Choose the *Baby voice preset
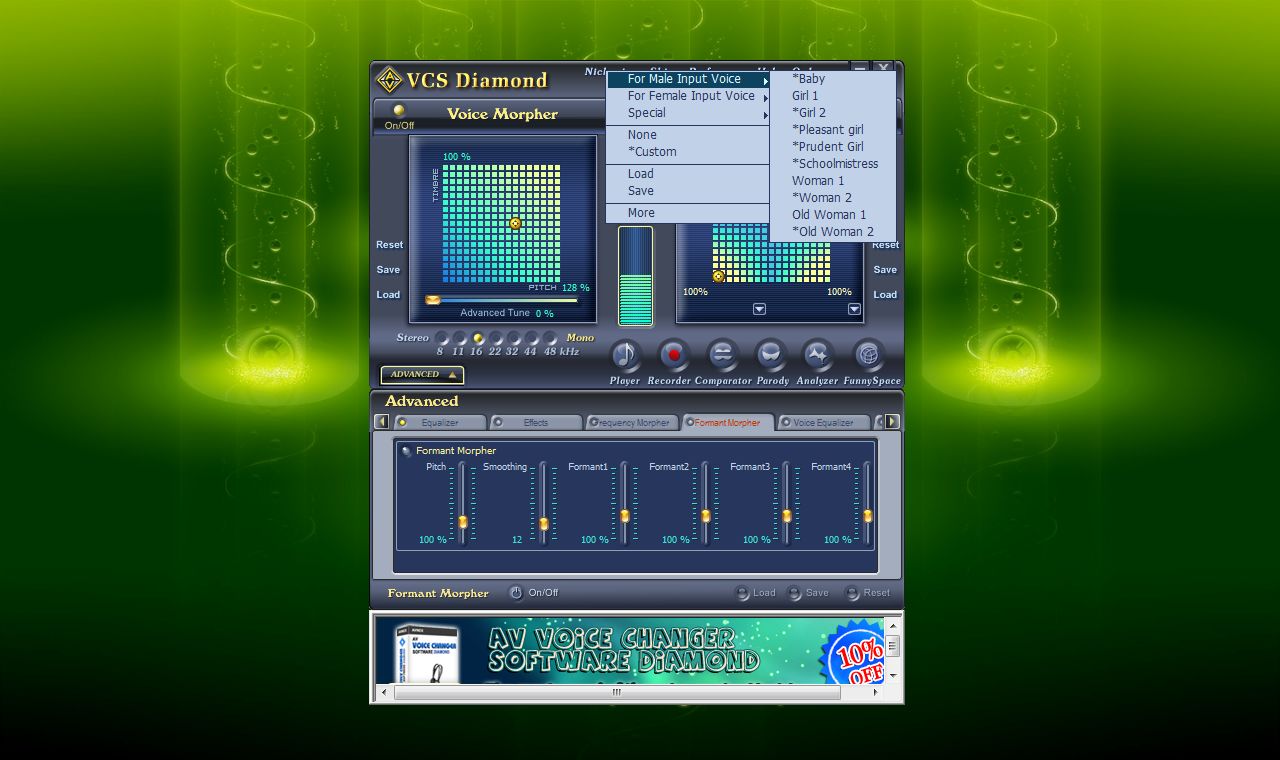 [x=833, y=79]
